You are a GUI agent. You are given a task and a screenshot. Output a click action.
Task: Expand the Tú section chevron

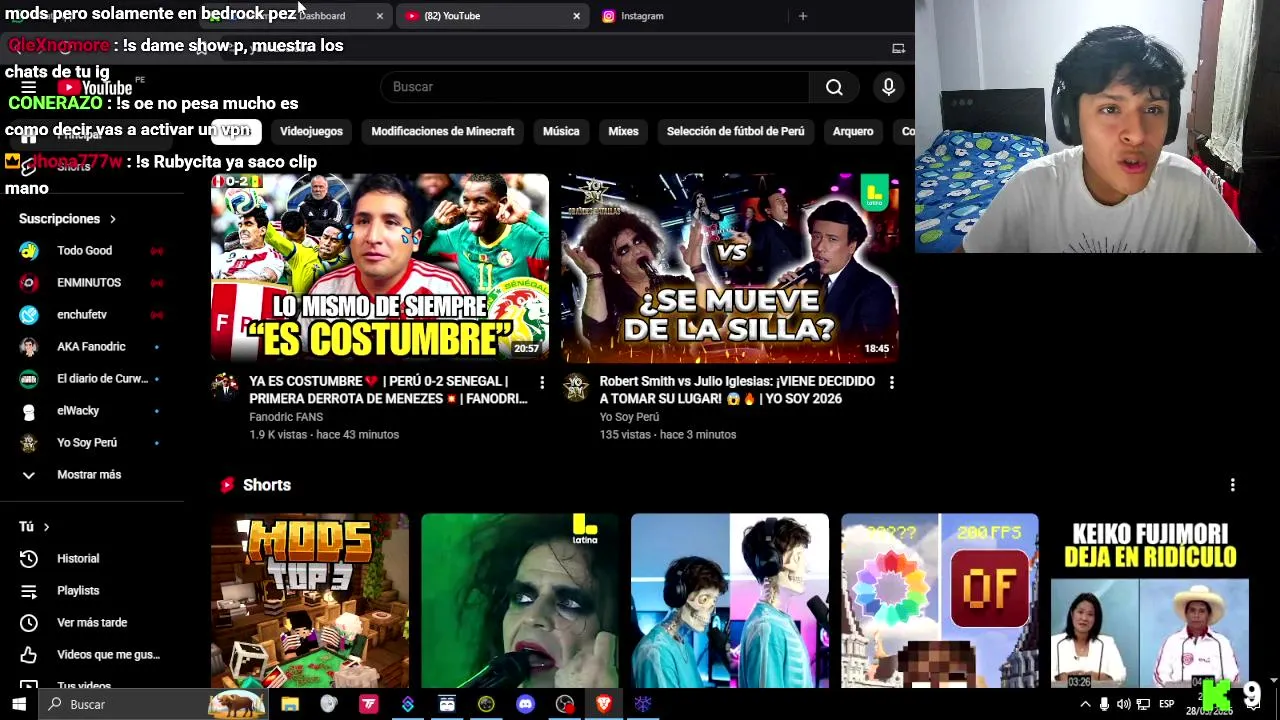coord(46,526)
